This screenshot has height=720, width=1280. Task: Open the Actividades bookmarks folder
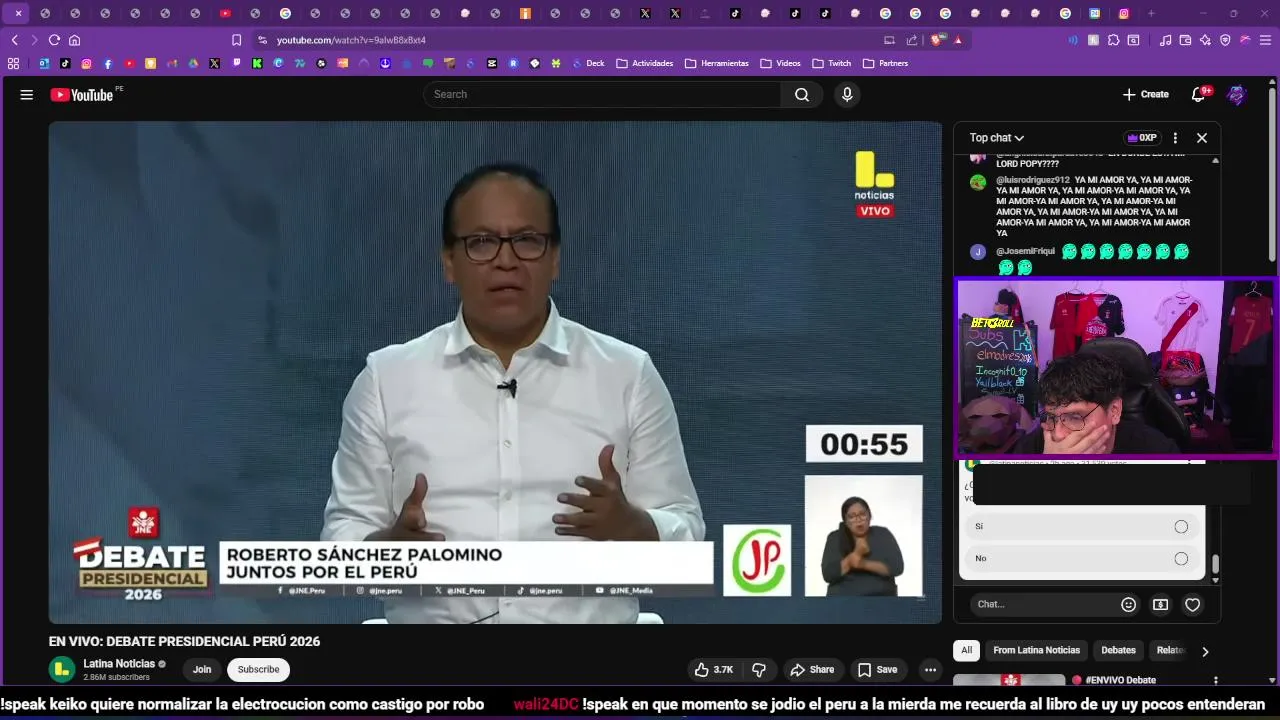coord(645,63)
